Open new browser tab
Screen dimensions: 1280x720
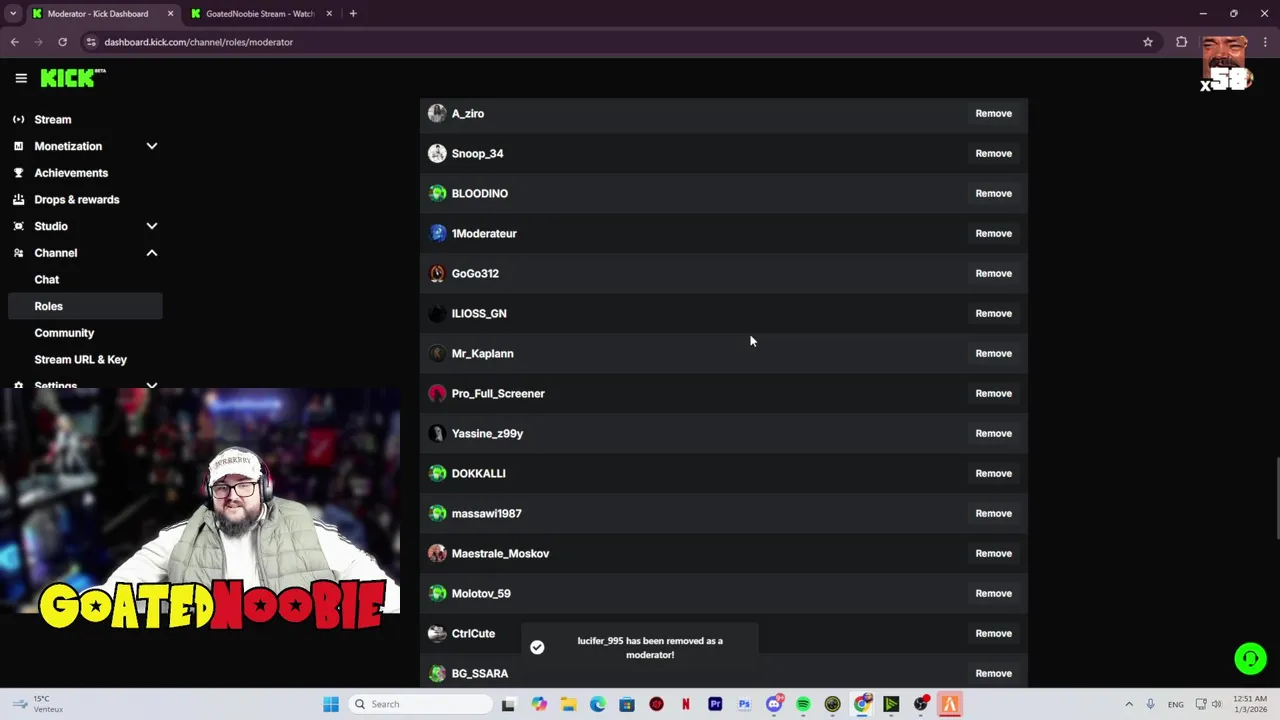(x=353, y=14)
